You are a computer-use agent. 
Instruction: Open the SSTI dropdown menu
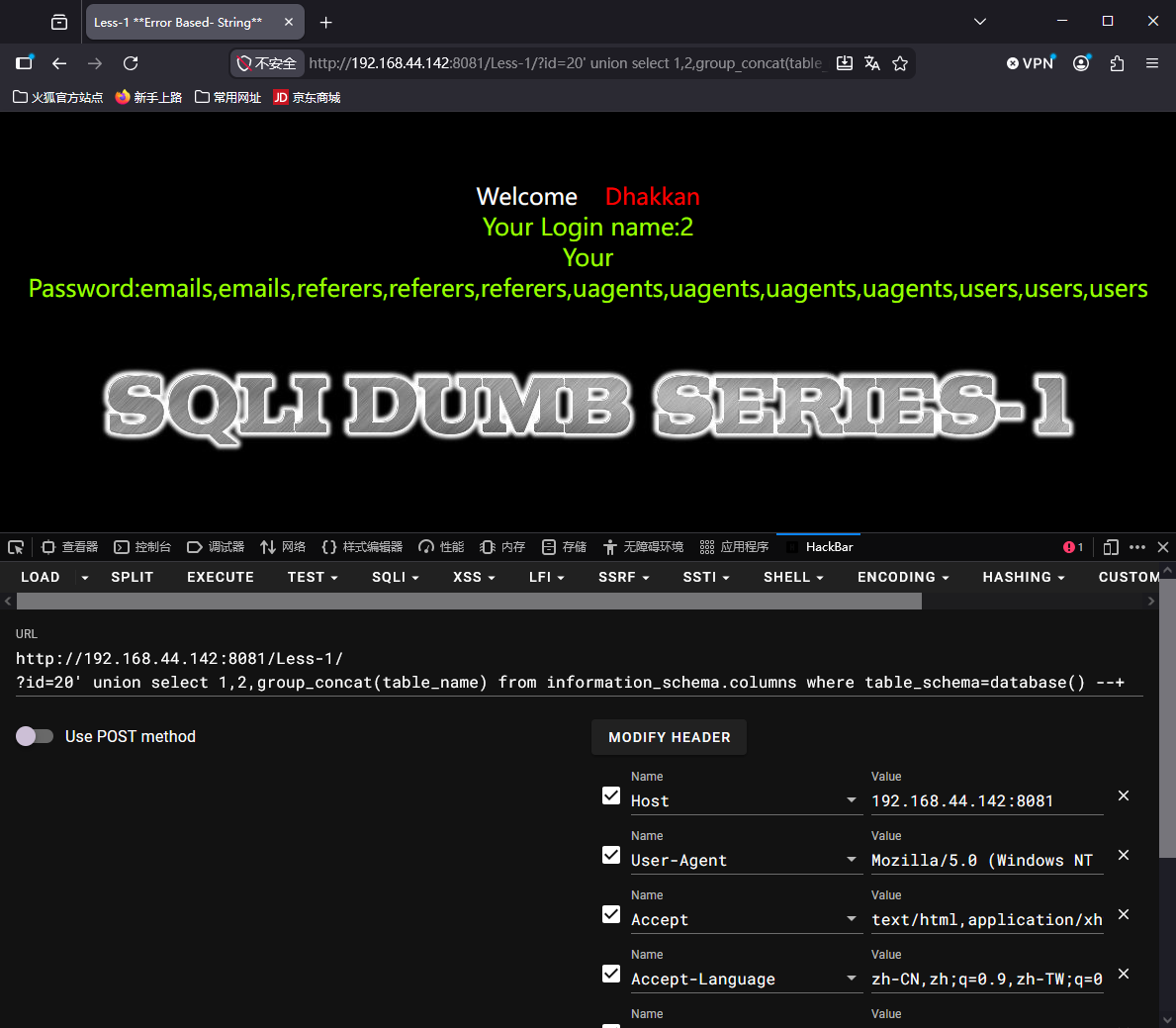(x=706, y=577)
